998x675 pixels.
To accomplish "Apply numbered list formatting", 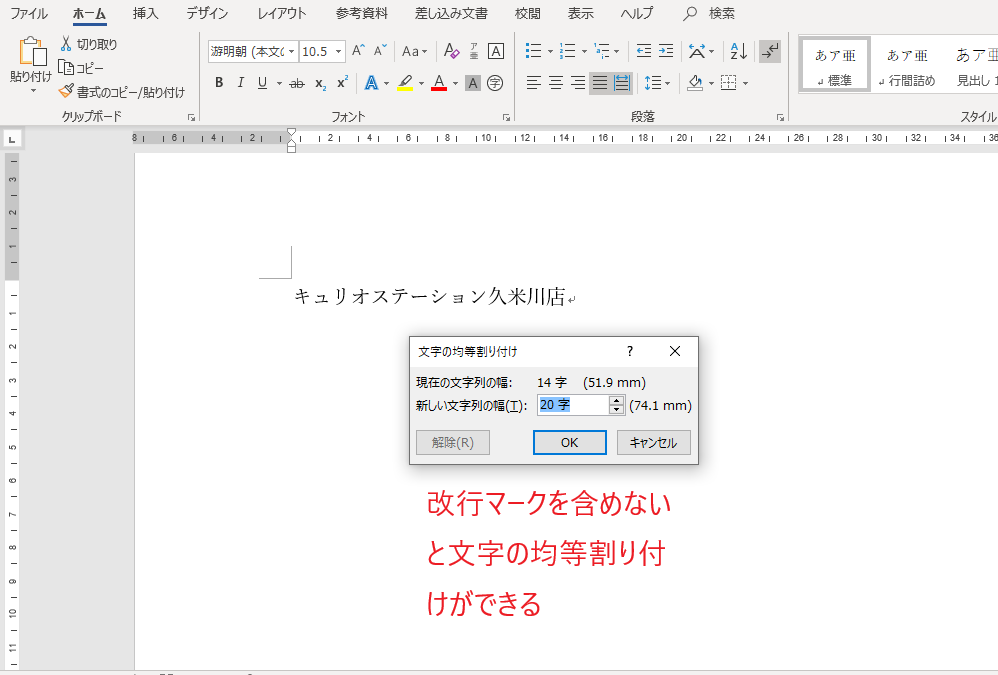I will [x=567, y=51].
